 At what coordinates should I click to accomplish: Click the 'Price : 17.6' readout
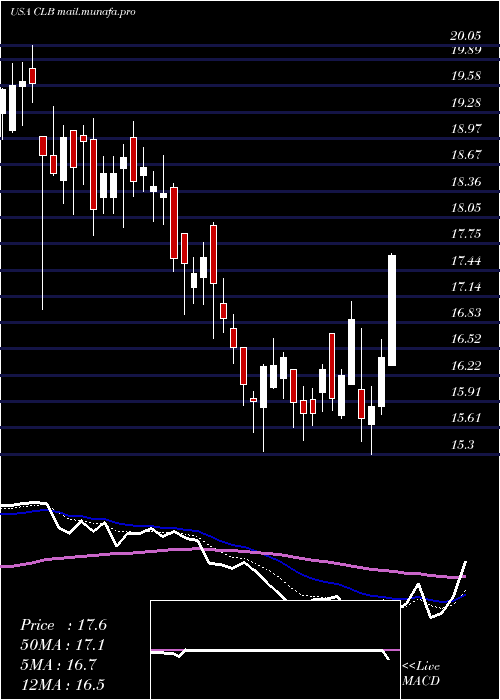click(63, 625)
